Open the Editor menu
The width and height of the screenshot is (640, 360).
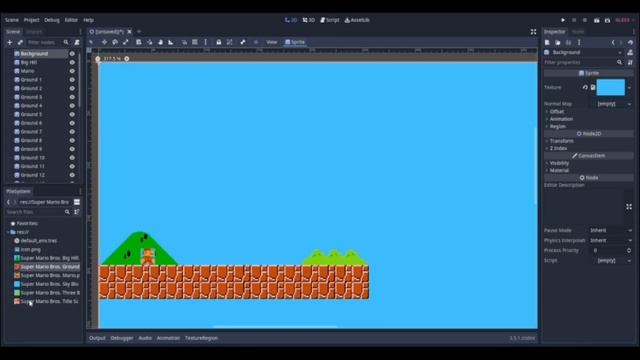pos(71,20)
